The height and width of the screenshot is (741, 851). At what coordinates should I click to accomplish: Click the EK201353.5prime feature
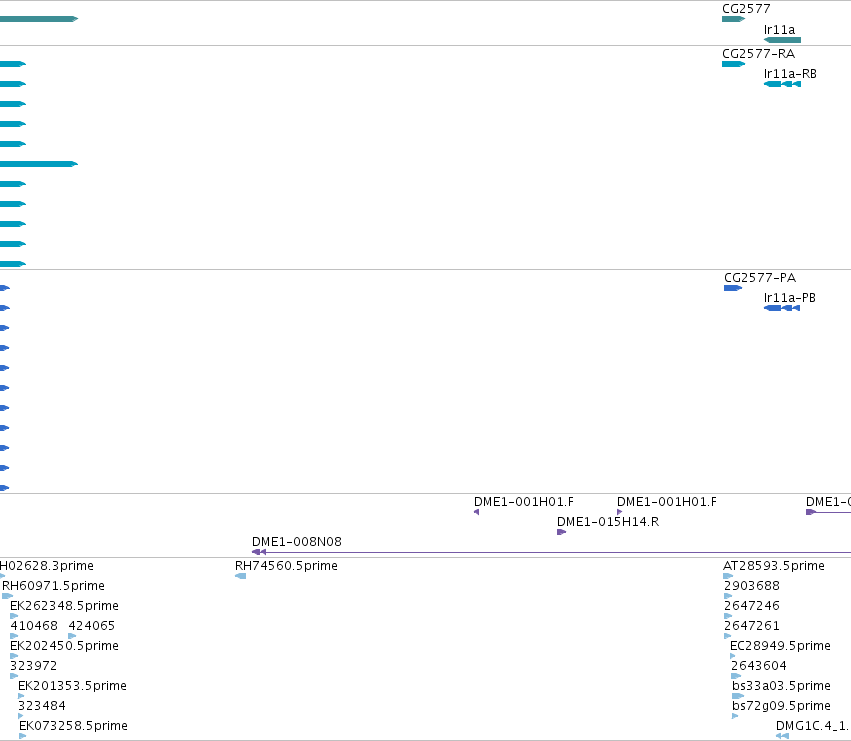pyautogui.click(x=21, y=696)
